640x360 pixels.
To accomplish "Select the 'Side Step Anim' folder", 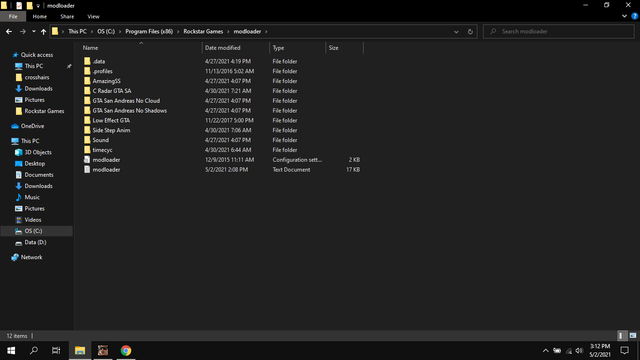I will click(x=111, y=130).
